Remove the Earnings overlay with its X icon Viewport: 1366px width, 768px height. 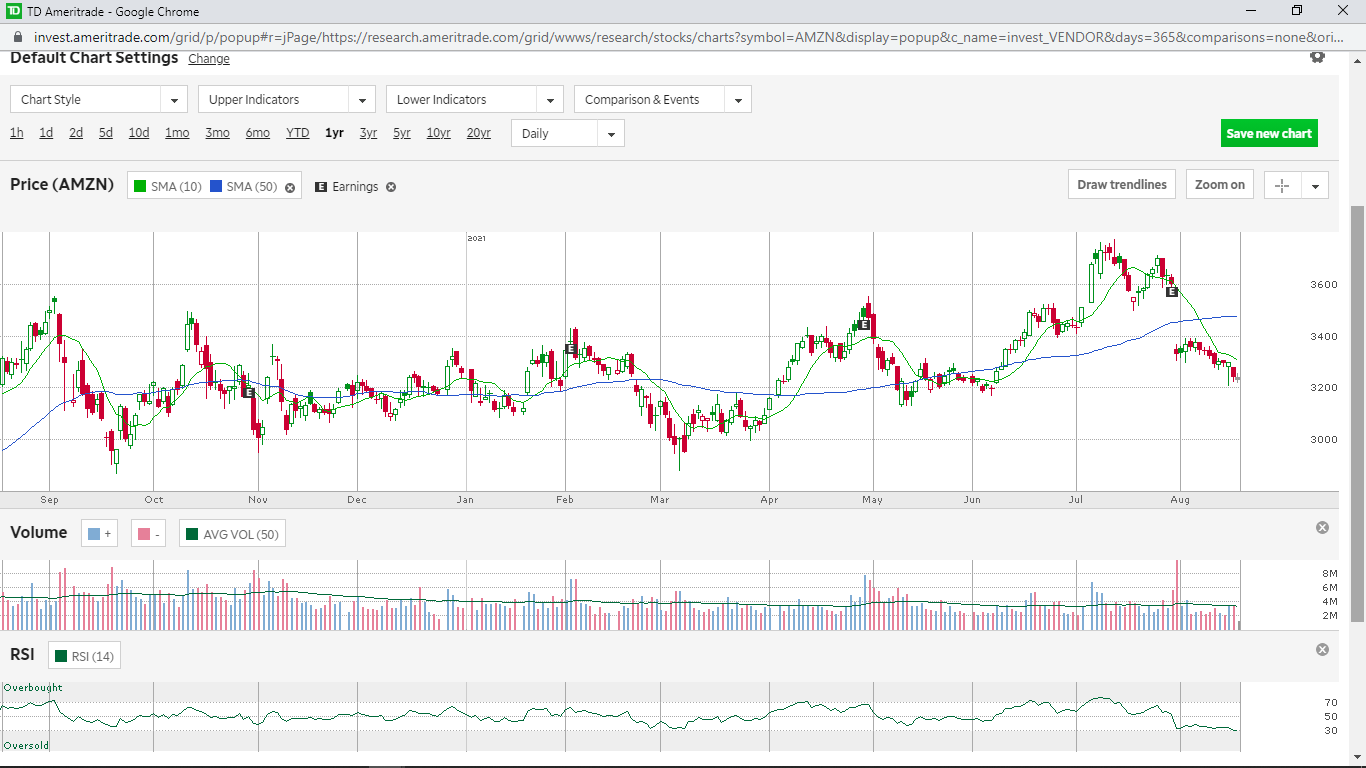391,187
